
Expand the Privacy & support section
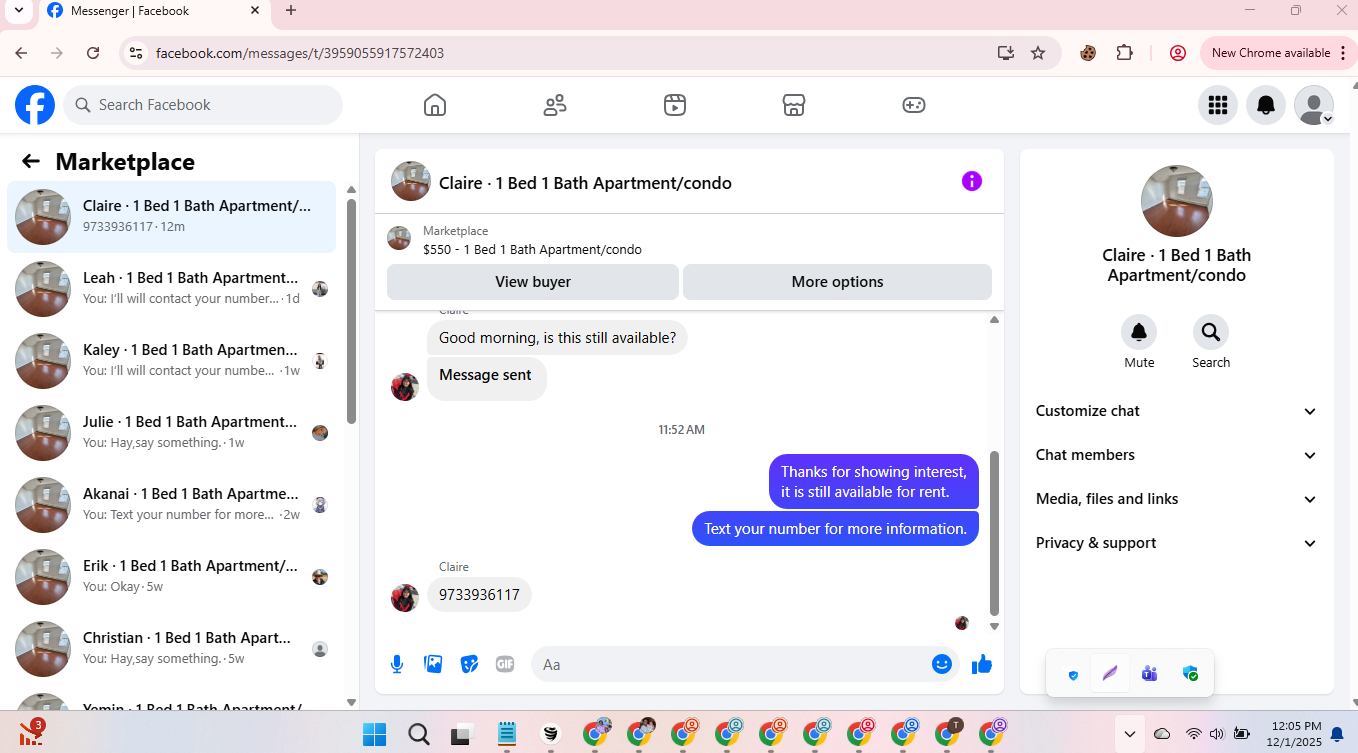pos(1177,543)
